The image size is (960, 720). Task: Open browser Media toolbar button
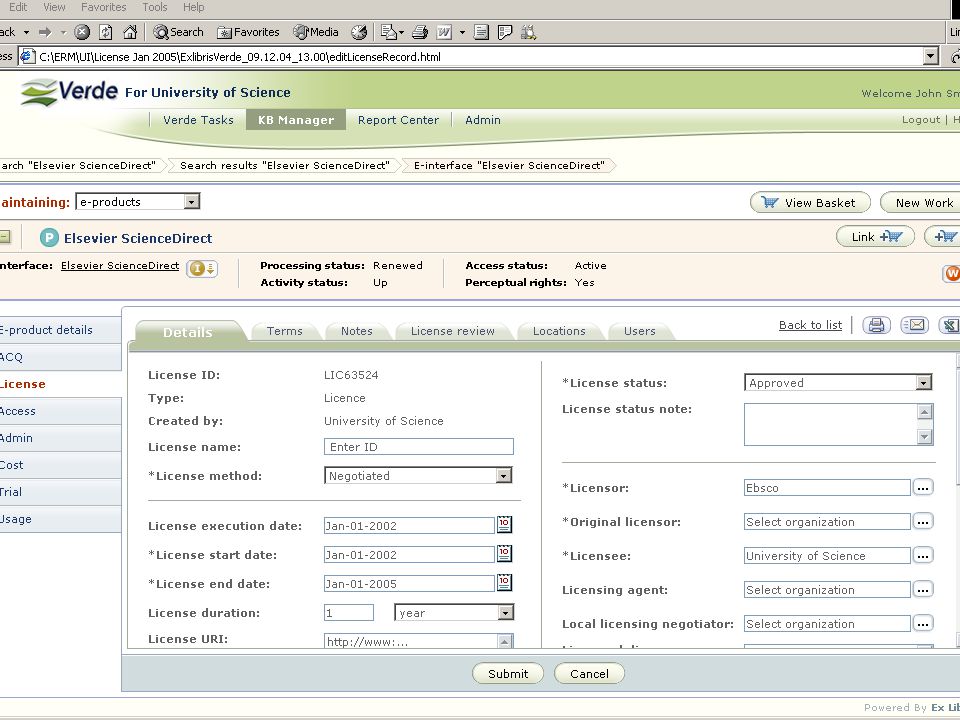(x=316, y=32)
